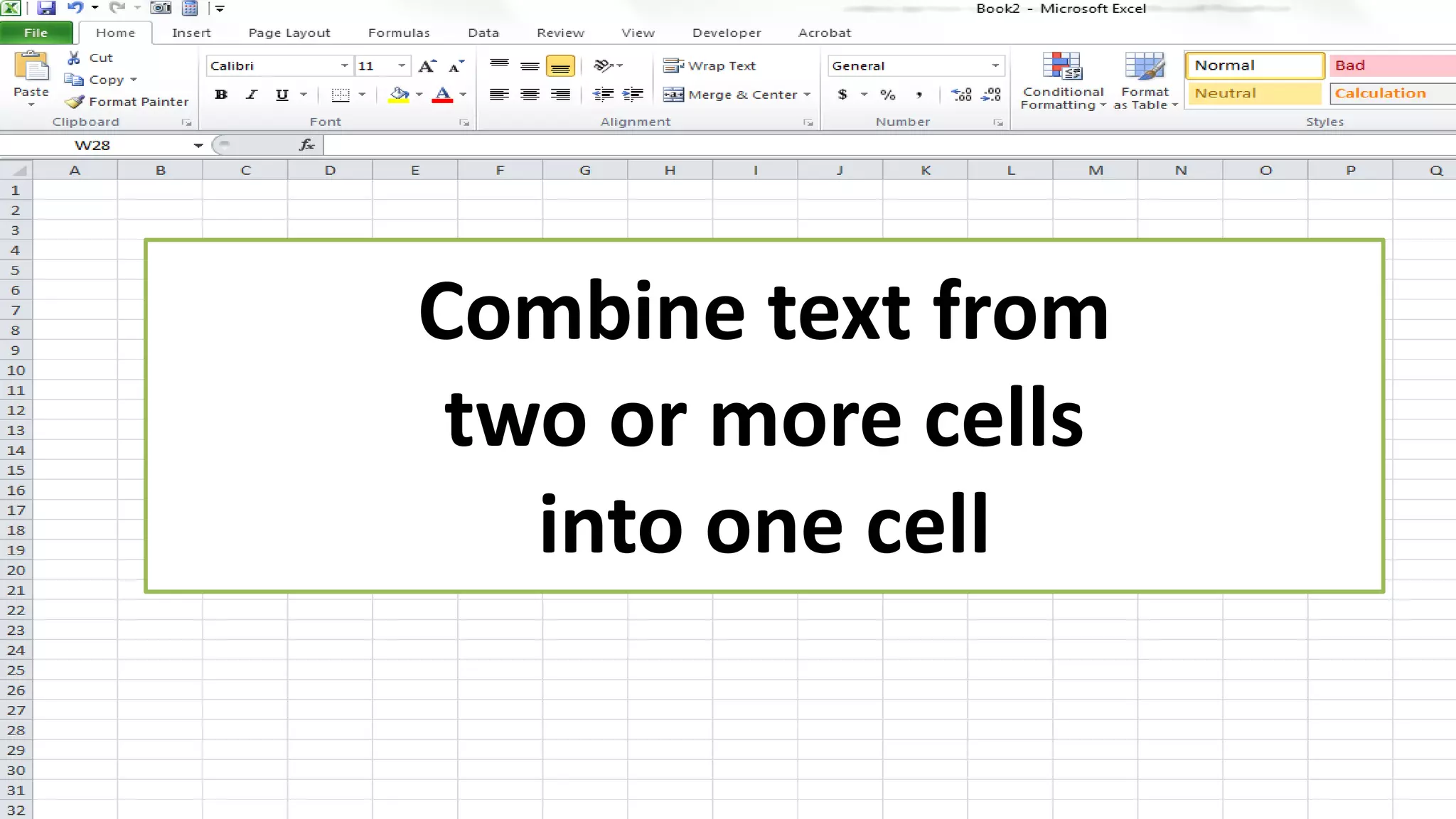
Task: Click the Percent Style icon
Action: (888, 94)
